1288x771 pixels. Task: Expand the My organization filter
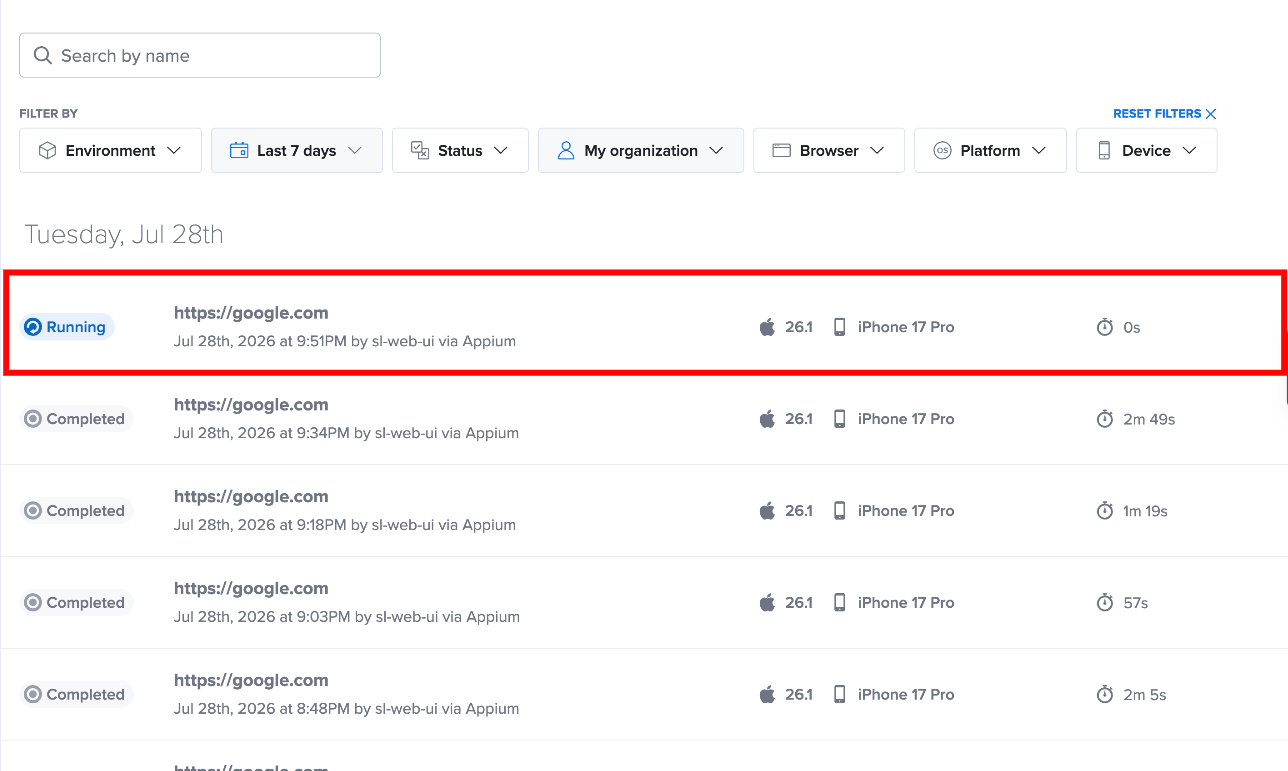tap(641, 150)
